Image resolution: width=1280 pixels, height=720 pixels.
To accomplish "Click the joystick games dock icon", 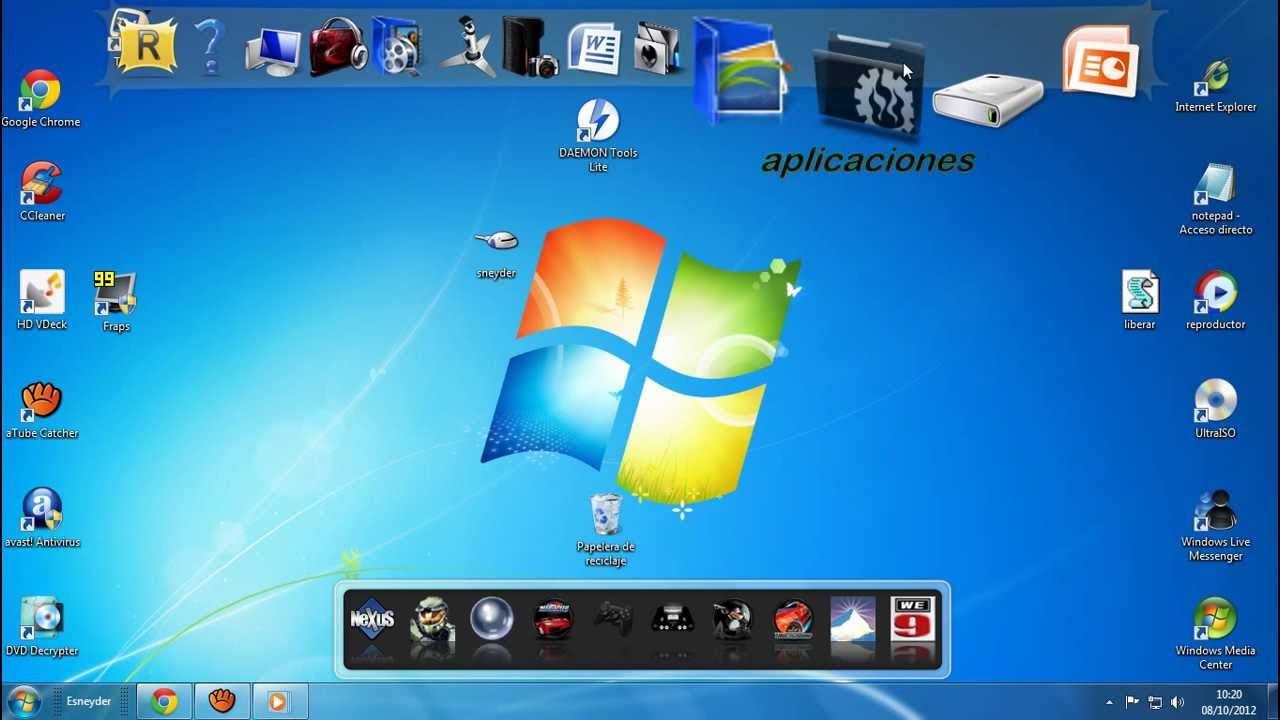I will coord(466,47).
